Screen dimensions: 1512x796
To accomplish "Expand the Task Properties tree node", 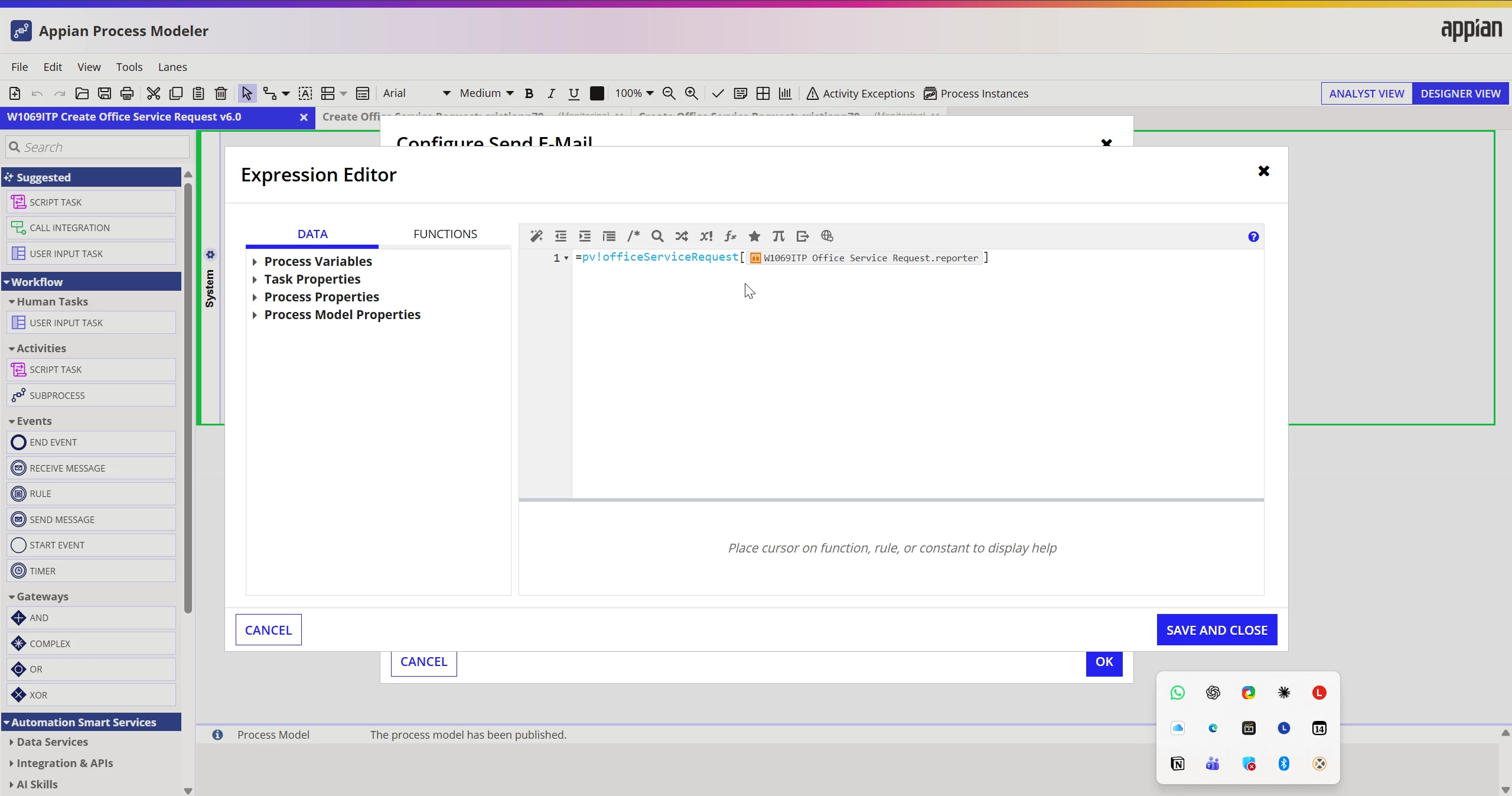I will click(x=255, y=280).
